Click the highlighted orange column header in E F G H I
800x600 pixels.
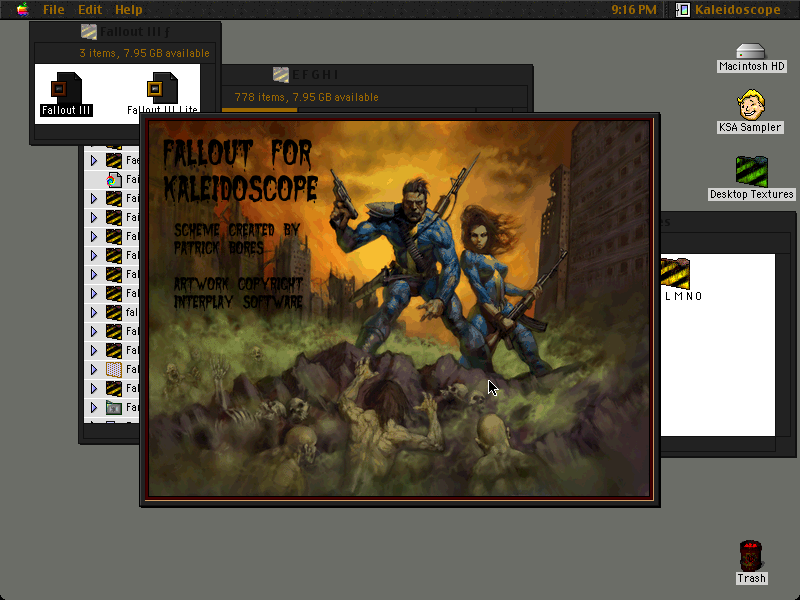pos(260,110)
